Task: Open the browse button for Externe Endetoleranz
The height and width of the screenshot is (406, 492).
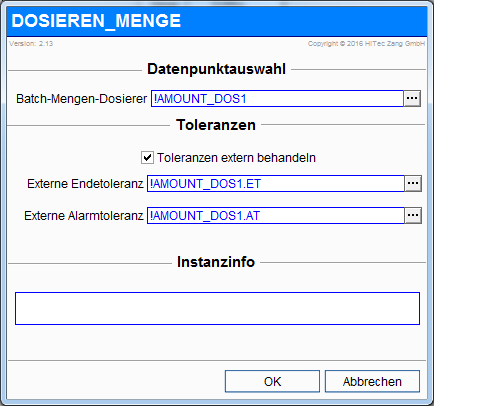Action: (x=413, y=184)
